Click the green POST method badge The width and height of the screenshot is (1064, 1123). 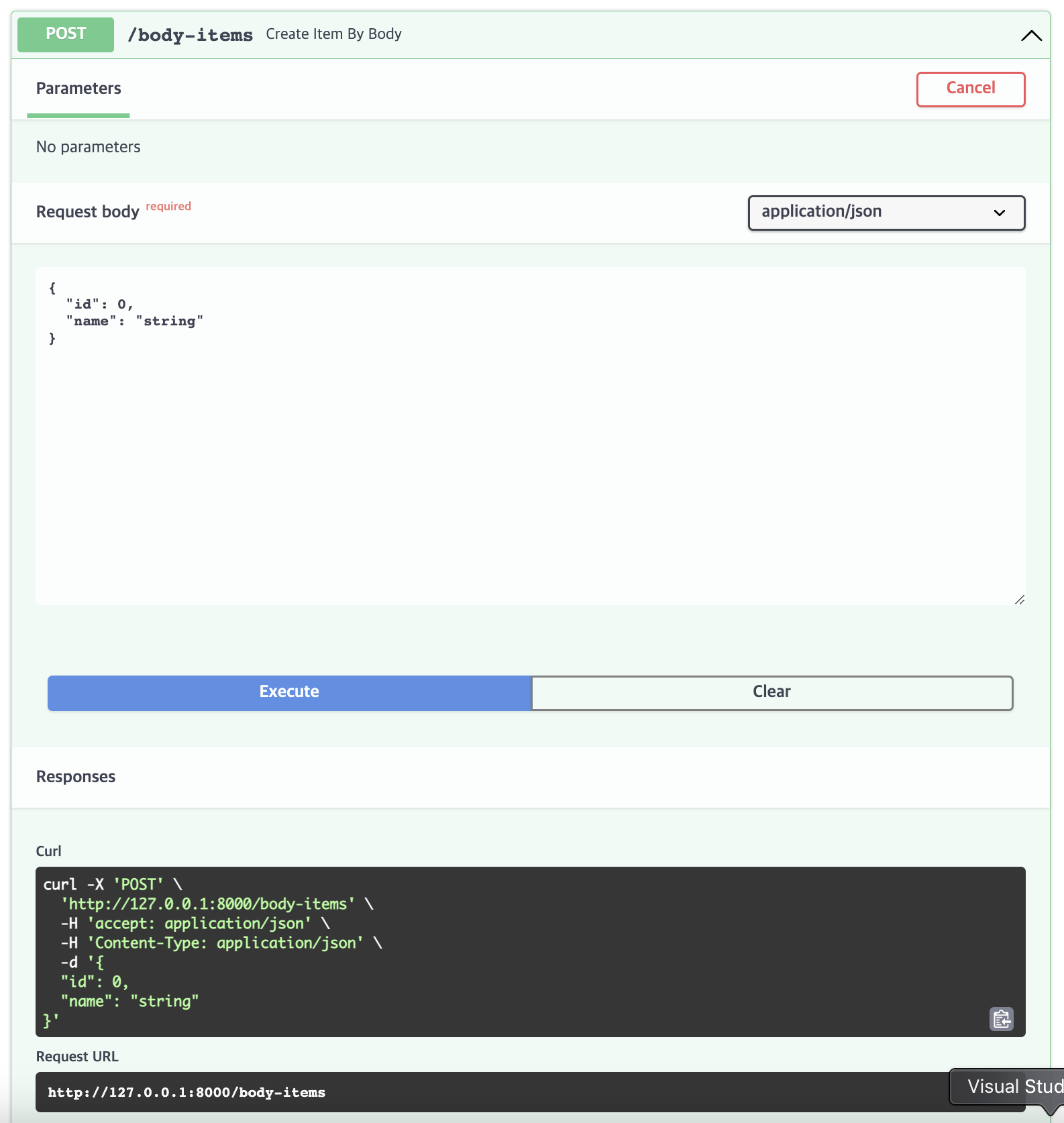66,34
